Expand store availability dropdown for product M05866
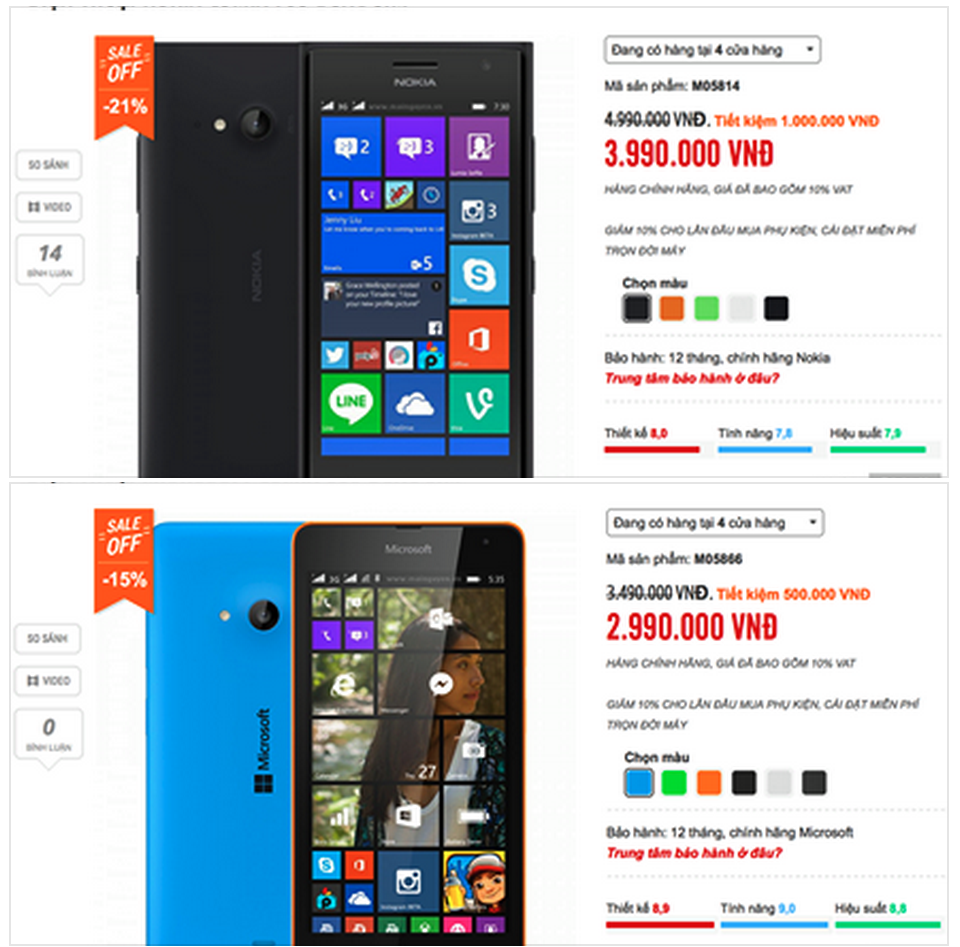The image size is (960, 947). pyautogui.click(x=714, y=523)
